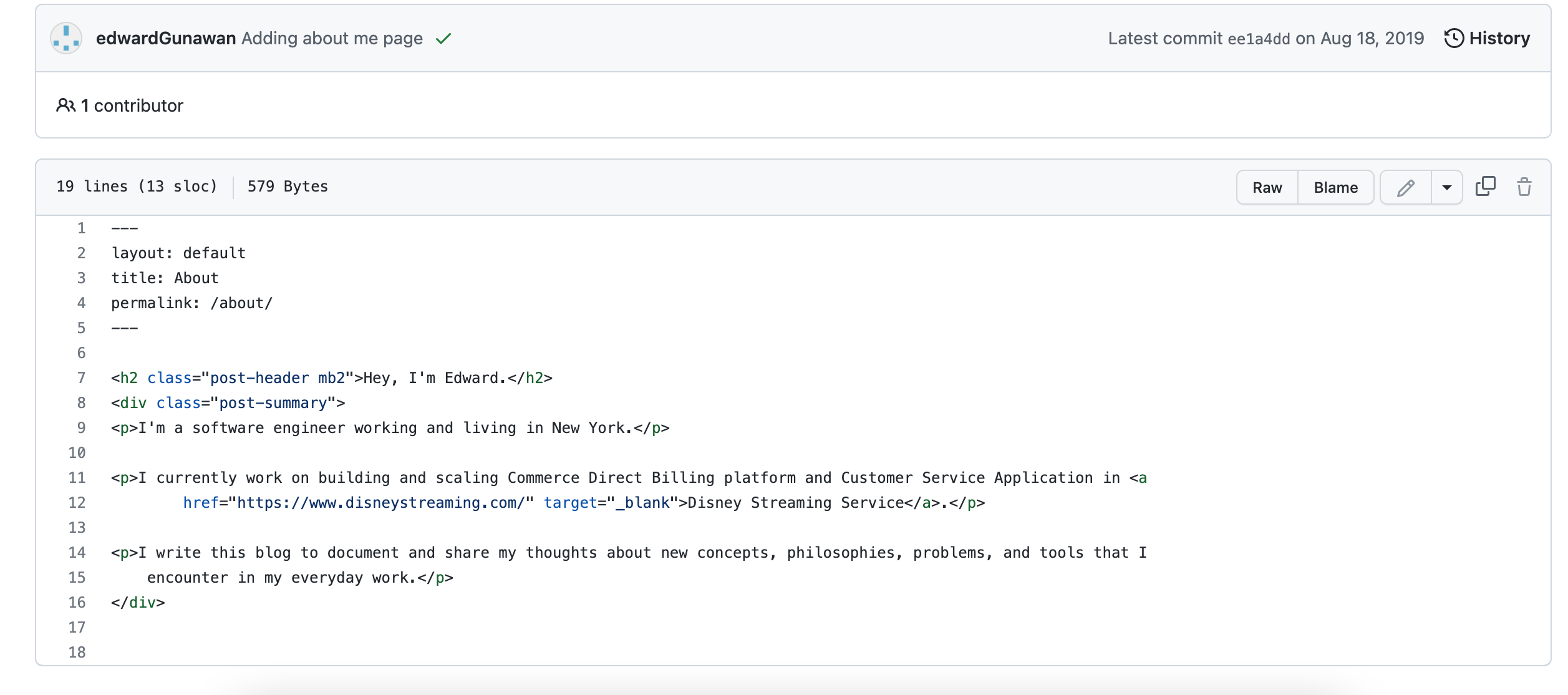
Task: Click the trash delete file icon
Action: [x=1524, y=187]
